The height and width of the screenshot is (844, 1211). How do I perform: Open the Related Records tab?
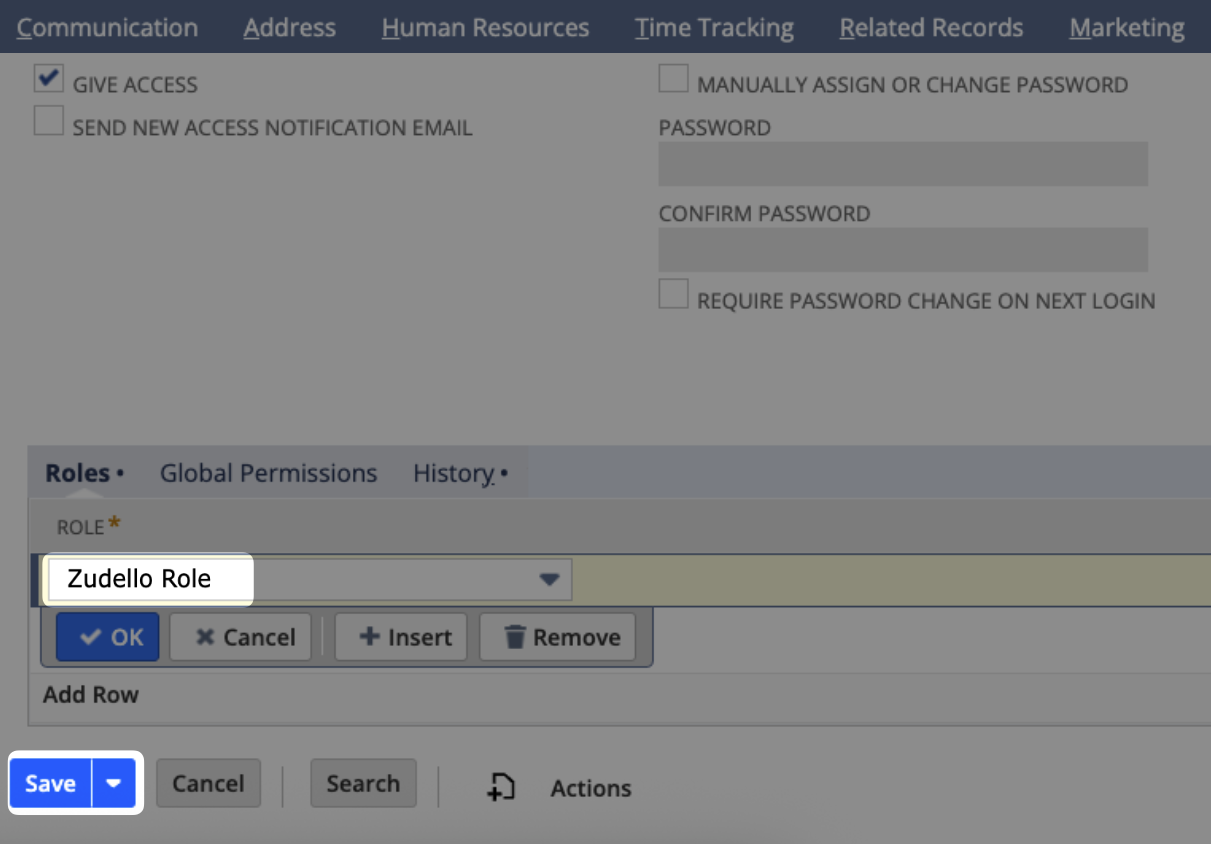pos(931,28)
